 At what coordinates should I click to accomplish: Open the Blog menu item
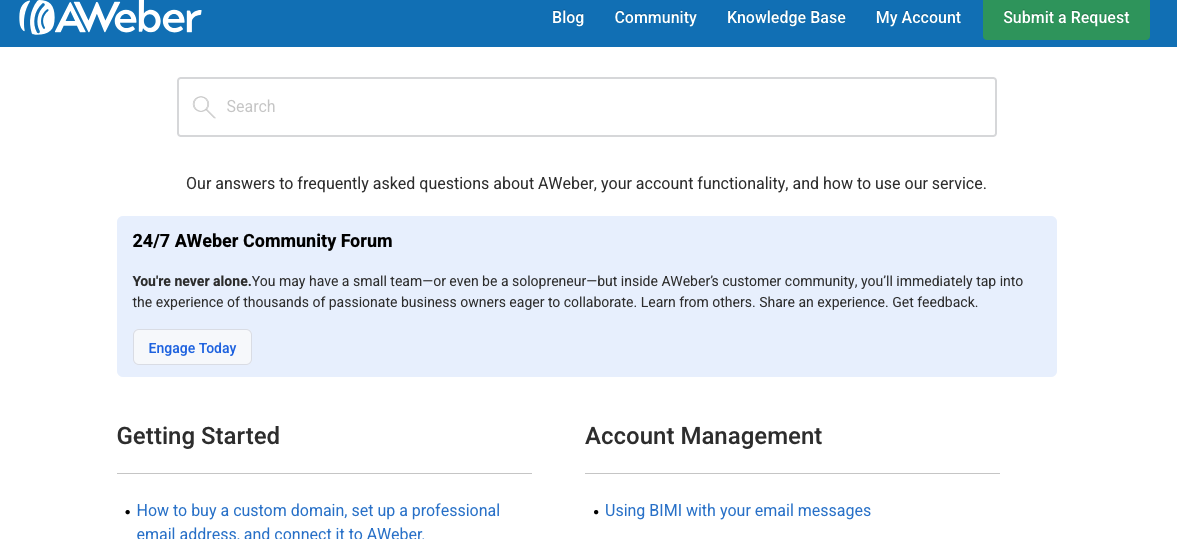(x=567, y=17)
